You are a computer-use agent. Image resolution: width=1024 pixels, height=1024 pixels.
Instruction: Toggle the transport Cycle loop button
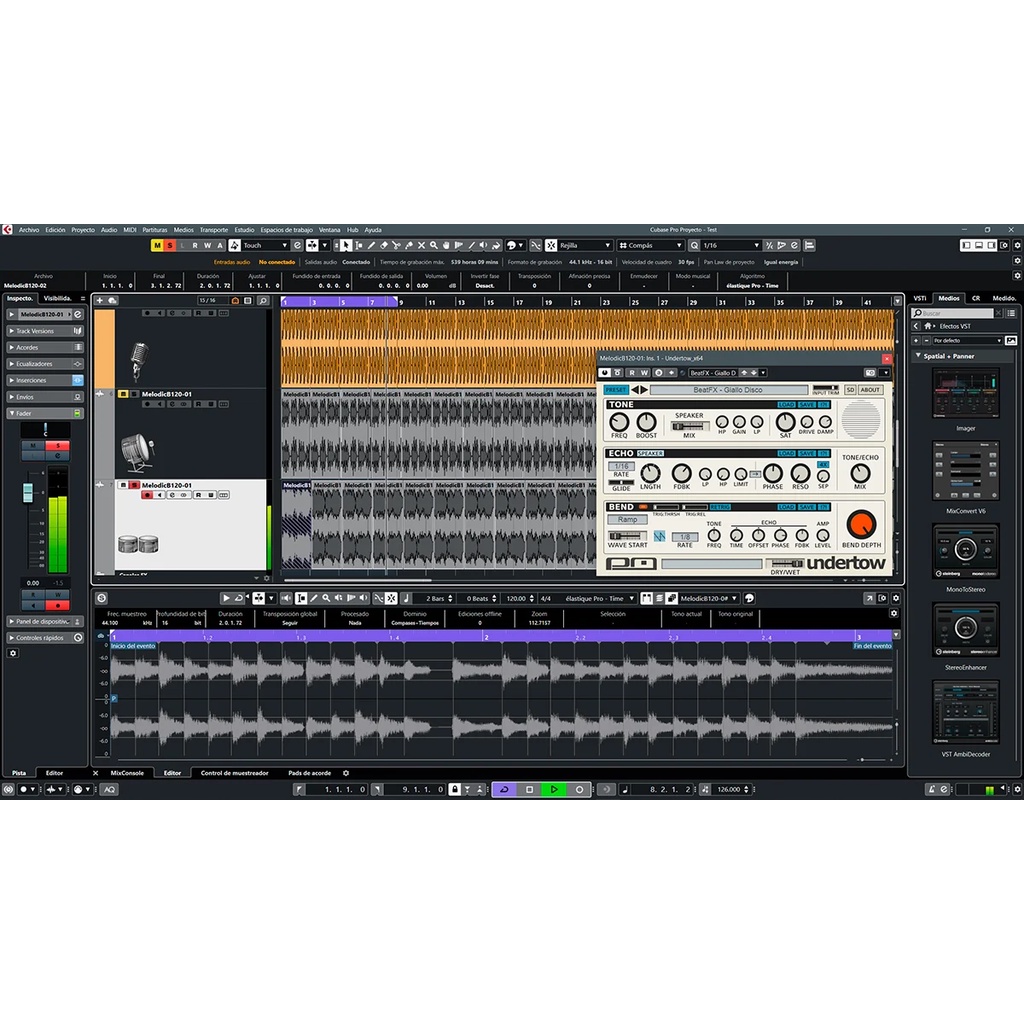pos(504,790)
